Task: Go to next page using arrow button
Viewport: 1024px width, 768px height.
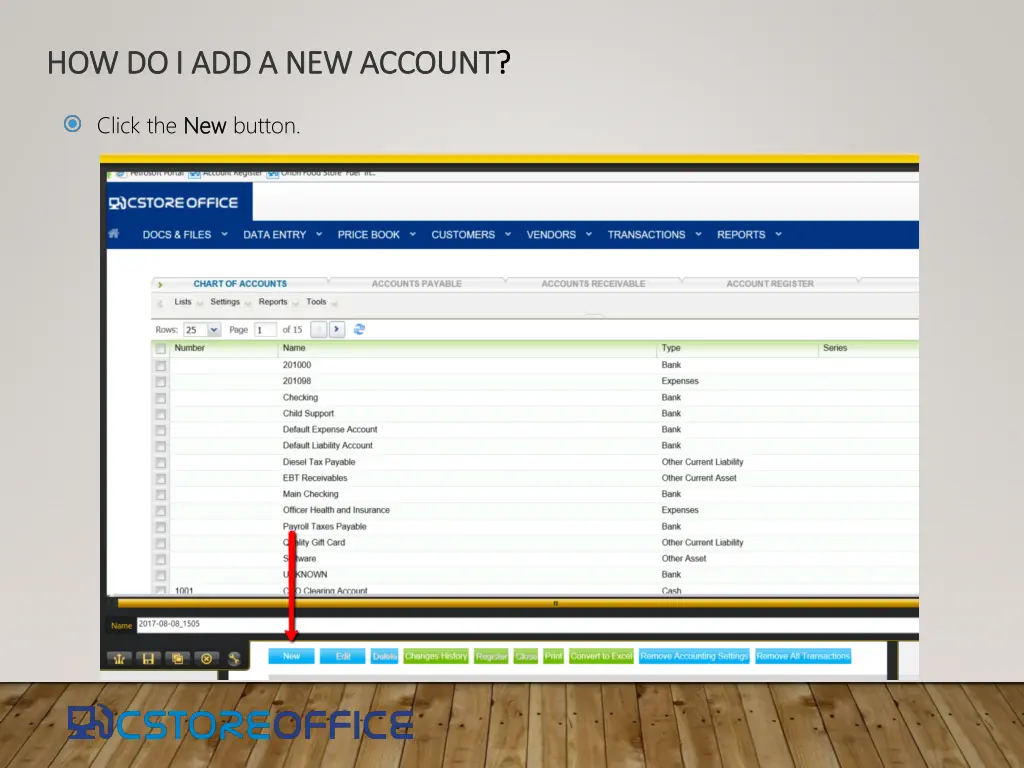Action: [x=337, y=329]
